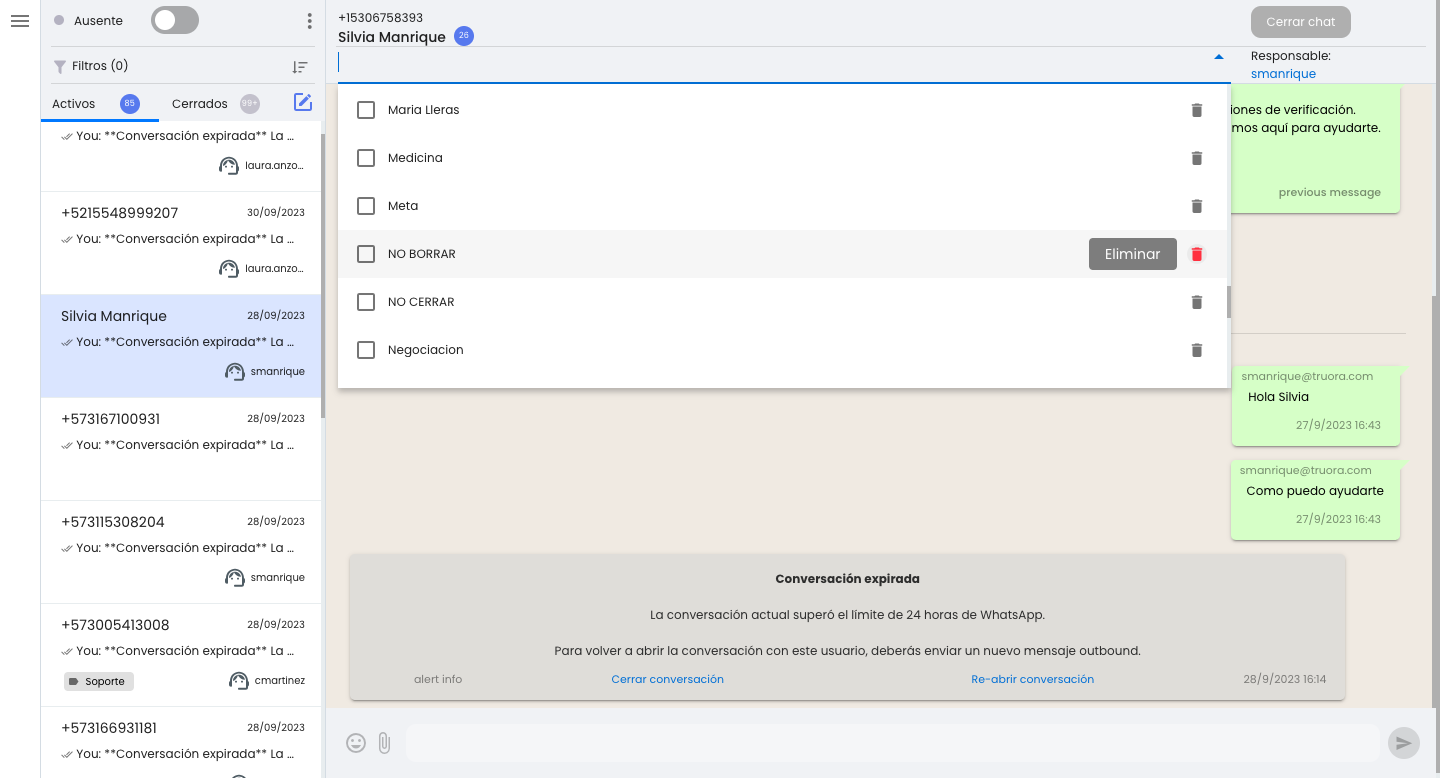Tick the NO CERRAR checkbox
This screenshot has width=1440, height=778.
coord(366,302)
